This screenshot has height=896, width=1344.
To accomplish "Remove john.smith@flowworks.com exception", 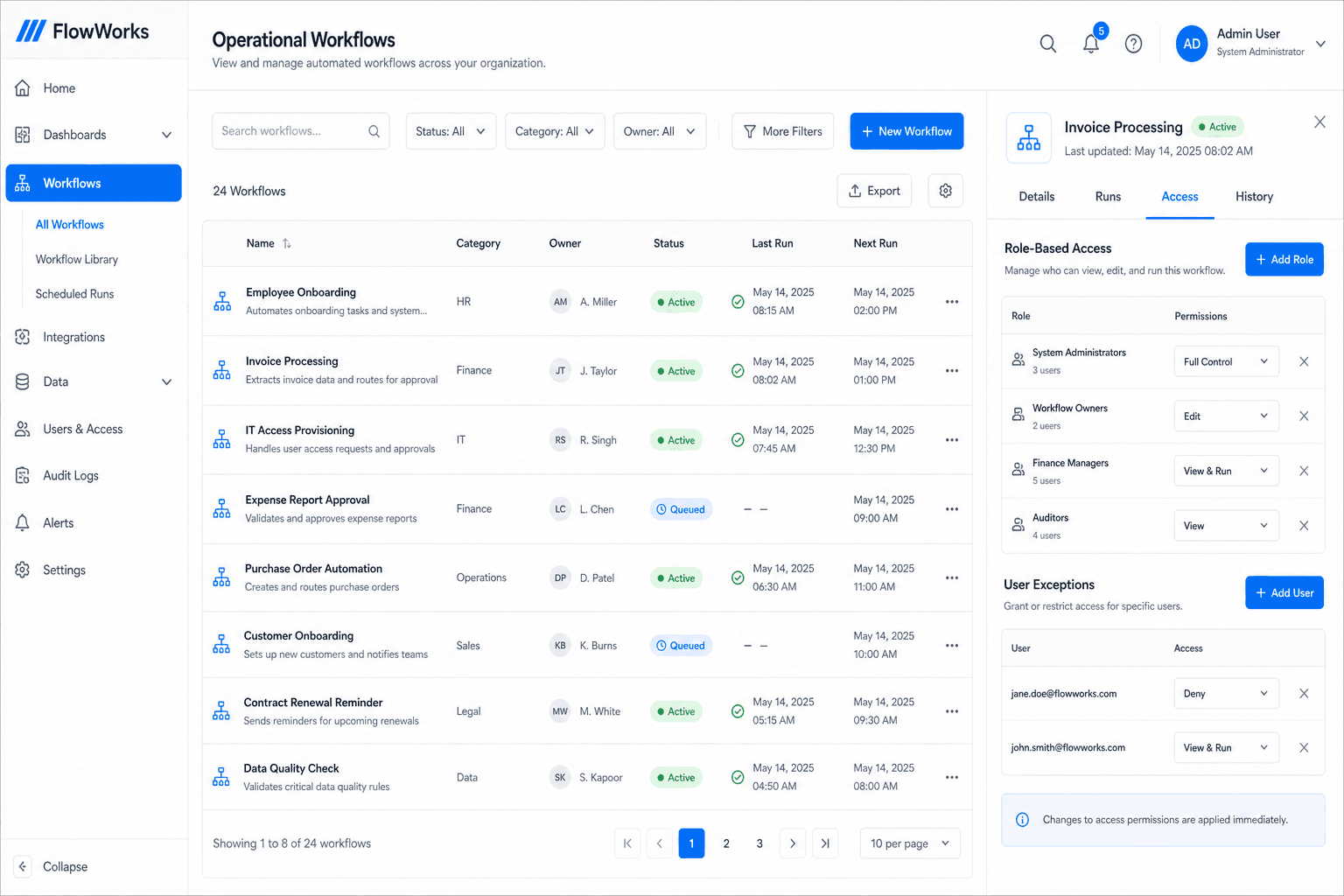I will 1304,748.
